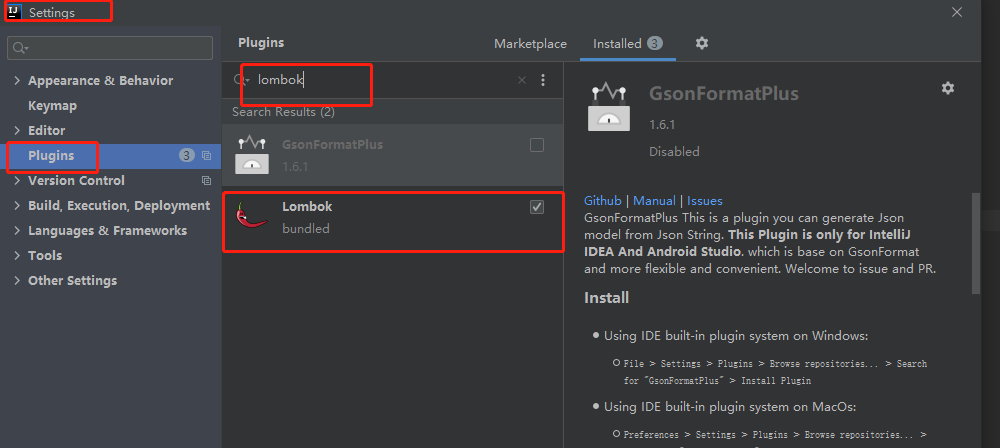The image size is (1000, 448).
Task: Expand Languages & Frameworks node
Action: point(17,230)
